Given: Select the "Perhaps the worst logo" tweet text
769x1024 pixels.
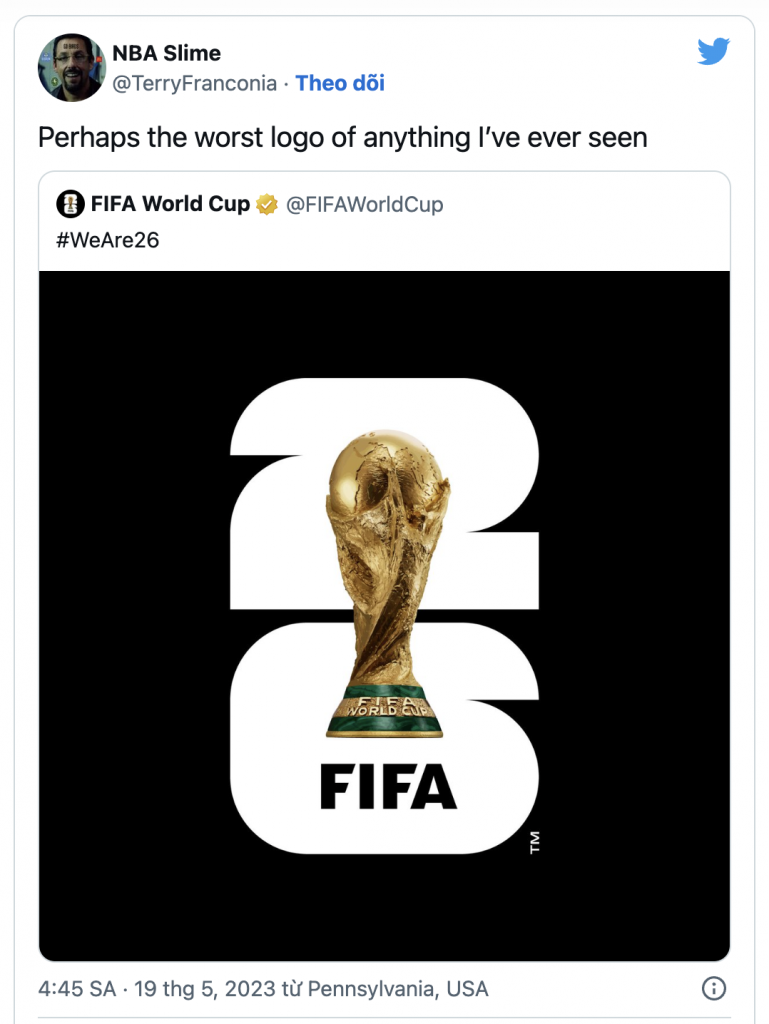Looking at the screenshot, I should tap(343, 137).
